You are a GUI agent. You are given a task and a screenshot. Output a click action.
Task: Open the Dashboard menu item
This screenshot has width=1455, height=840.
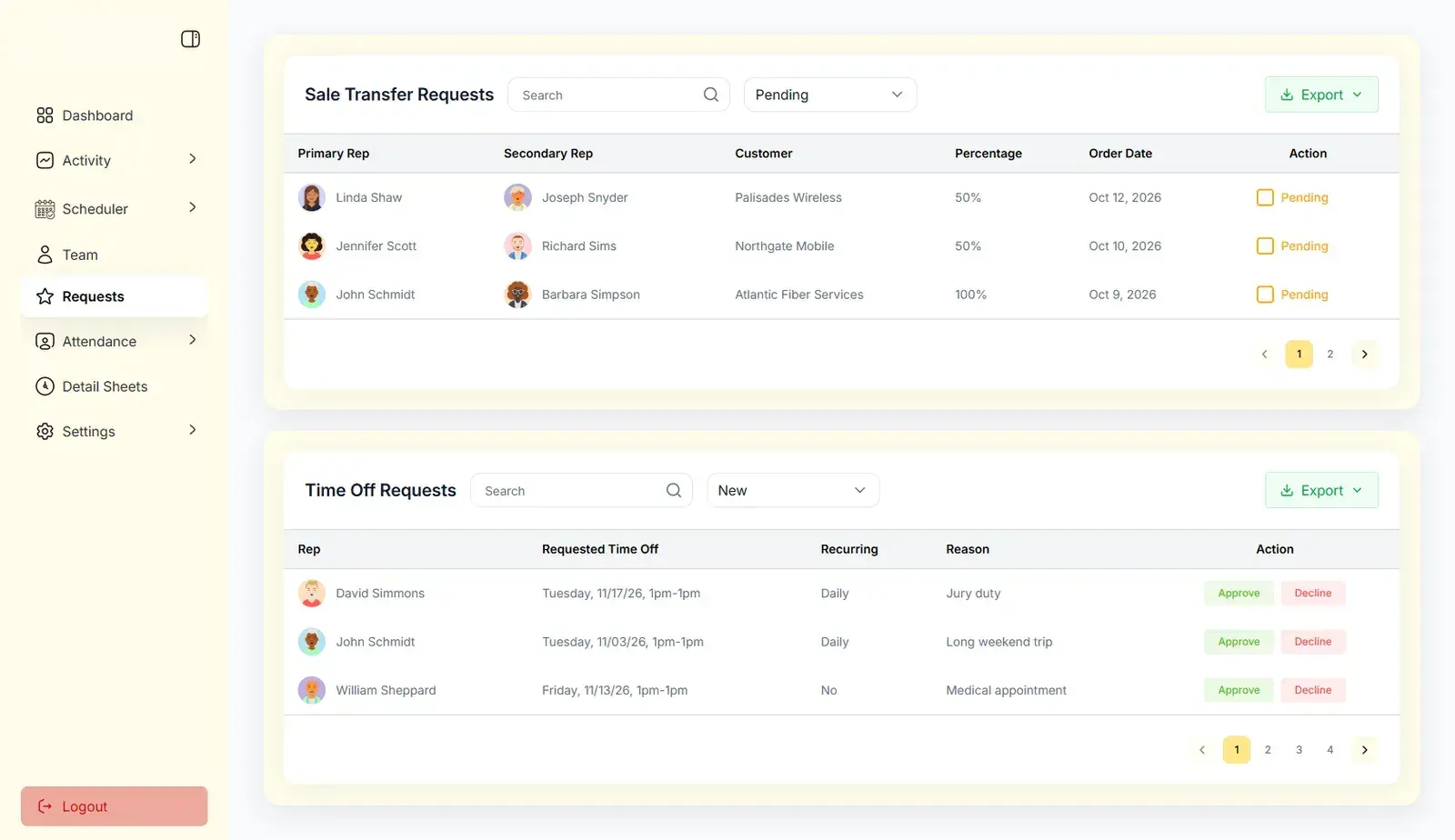pos(115,115)
